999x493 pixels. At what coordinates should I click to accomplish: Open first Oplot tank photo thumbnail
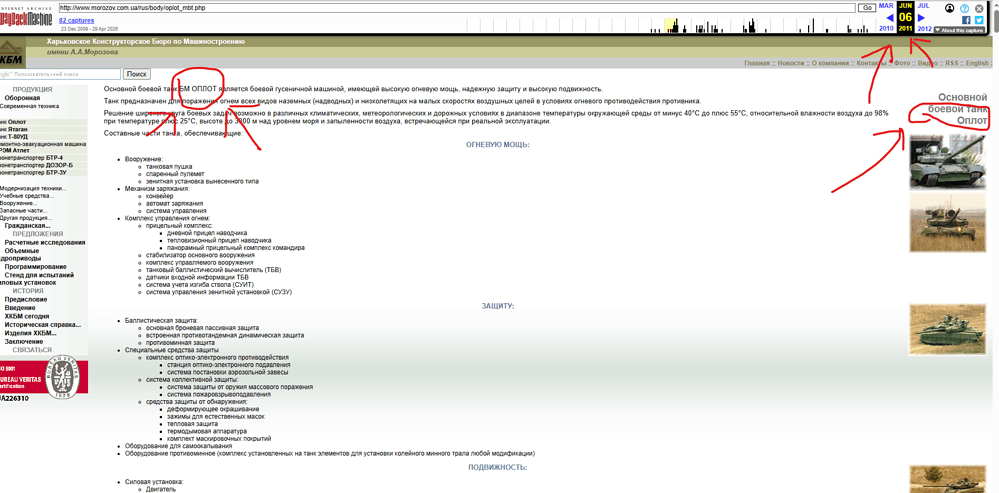click(x=947, y=162)
